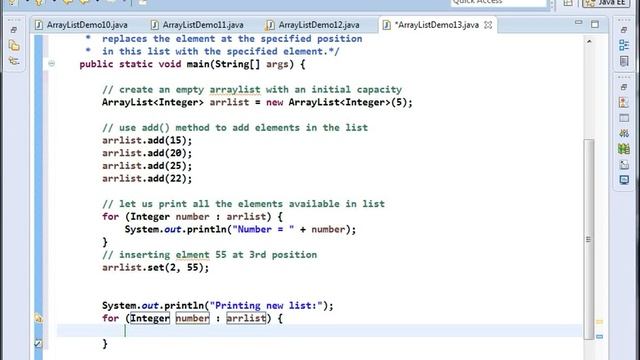Restore the minimized left view stack
Image resolution: width=640 pixels, height=360 pixels.
[x=13, y=30]
